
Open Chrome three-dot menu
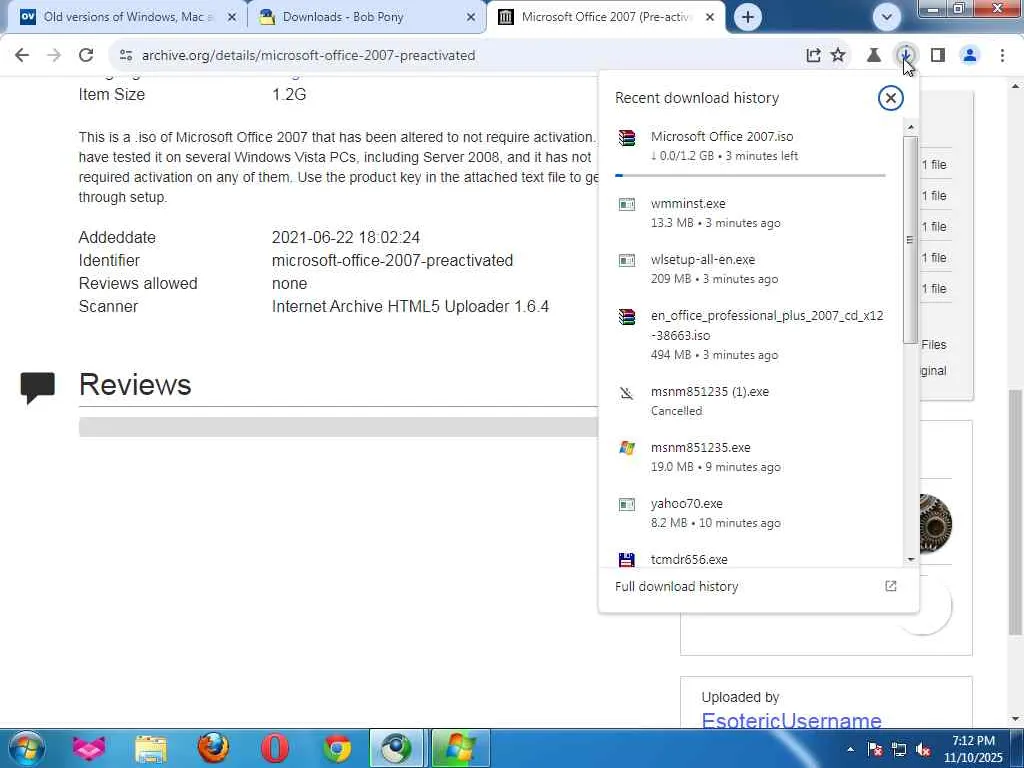[1002, 56]
